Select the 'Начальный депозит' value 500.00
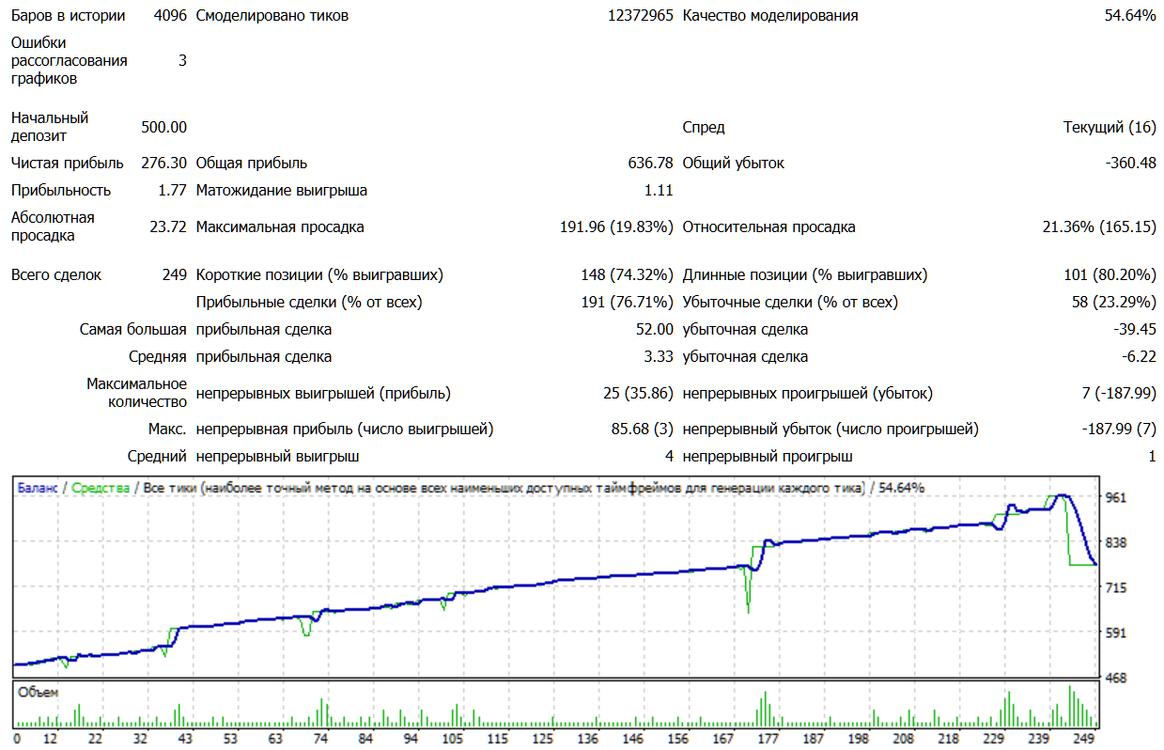Image resolution: width=1164 pixels, height=750 pixels. point(164,127)
